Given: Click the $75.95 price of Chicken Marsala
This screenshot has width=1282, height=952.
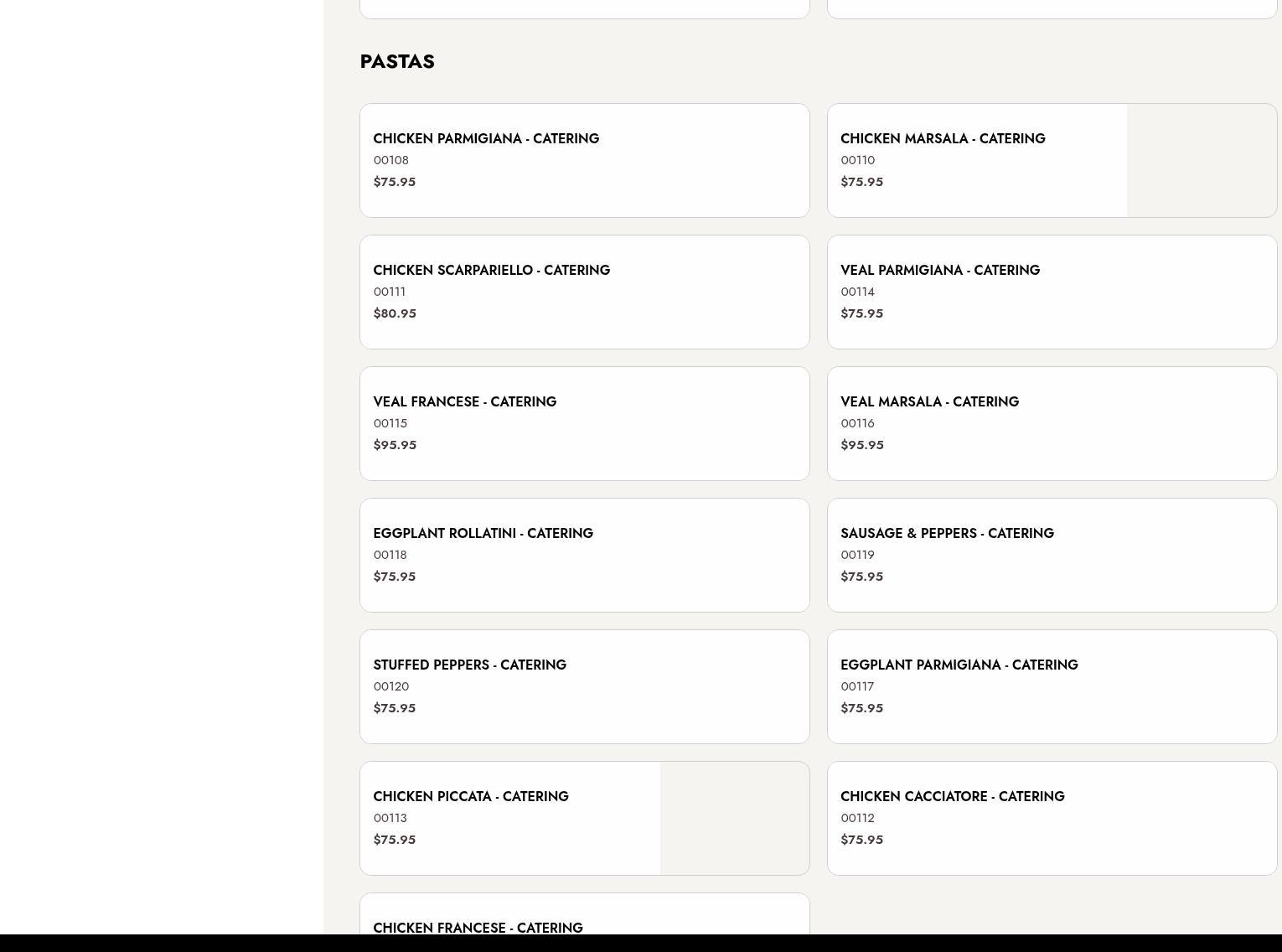Looking at the screenshot, I should 862,182.
